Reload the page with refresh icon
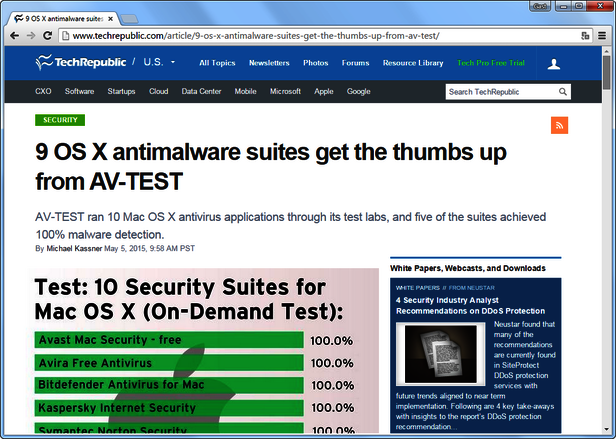This screenshot has height=439, width=616. [54, 36]
